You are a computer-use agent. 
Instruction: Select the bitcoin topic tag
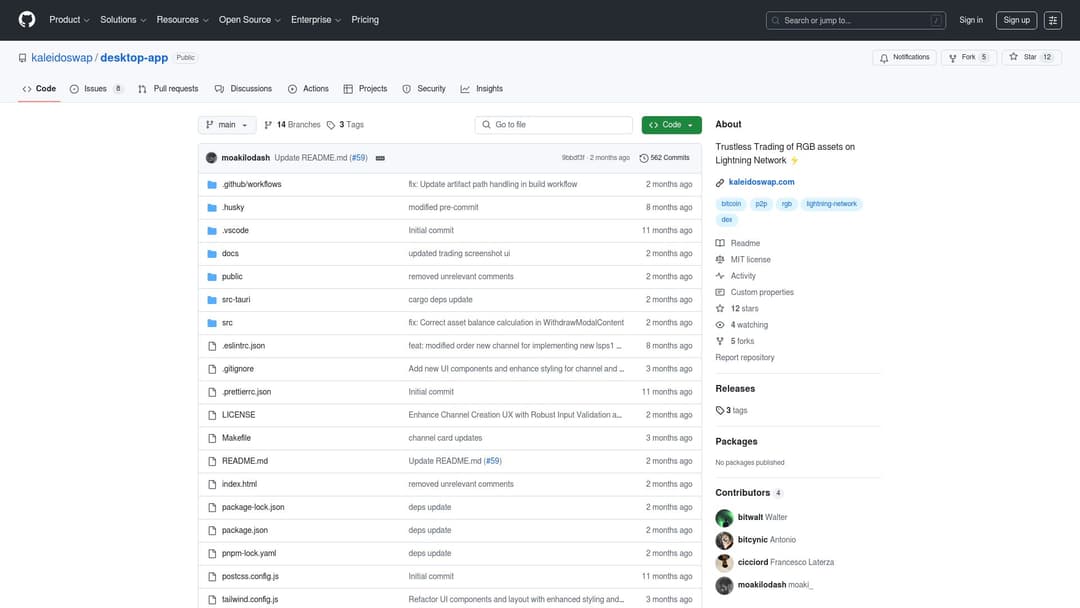[x=731, y=204]
